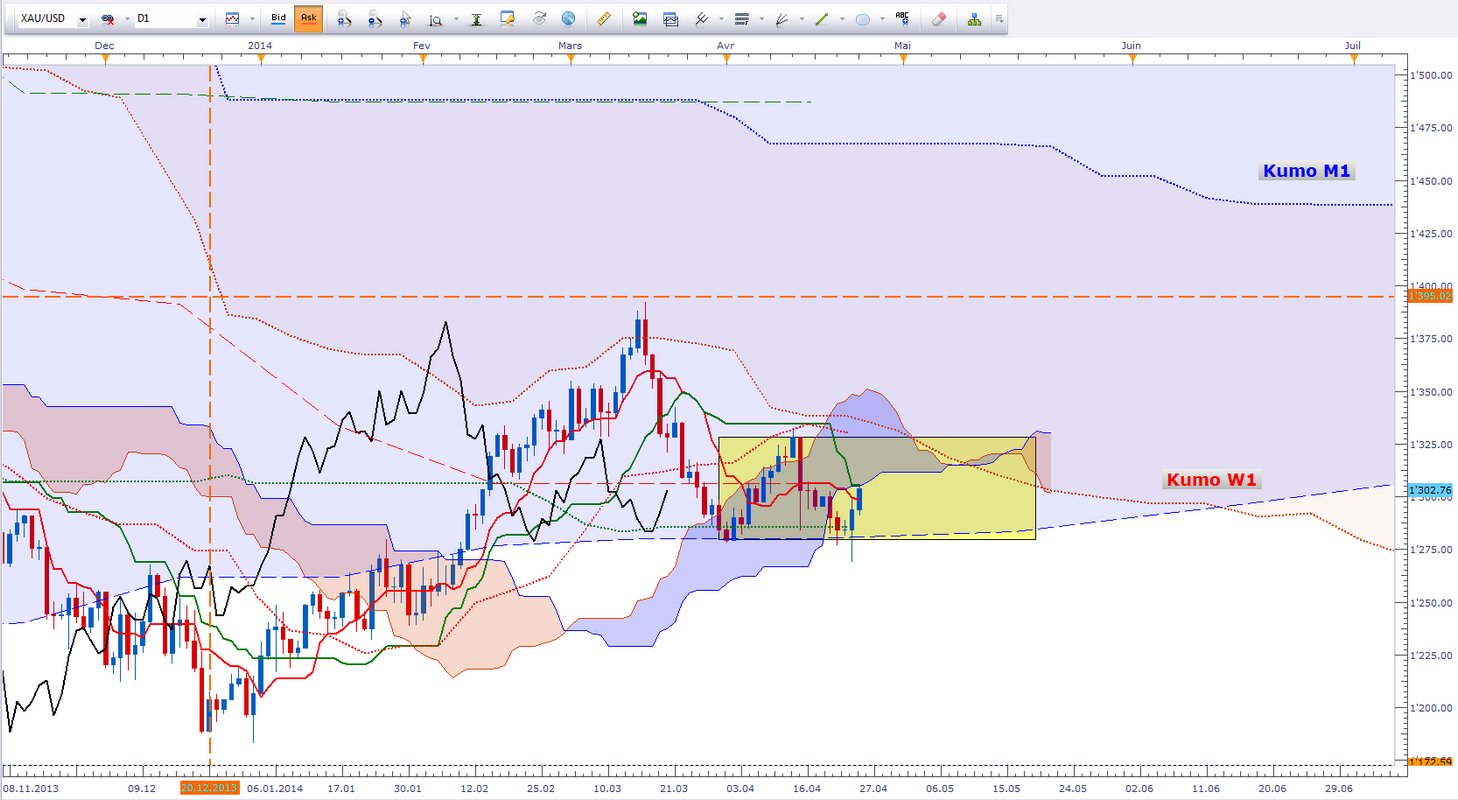The height and width of the screenshot is (800, 1458).
Task: Click the add image icon
Action: (x=639, y=19)
